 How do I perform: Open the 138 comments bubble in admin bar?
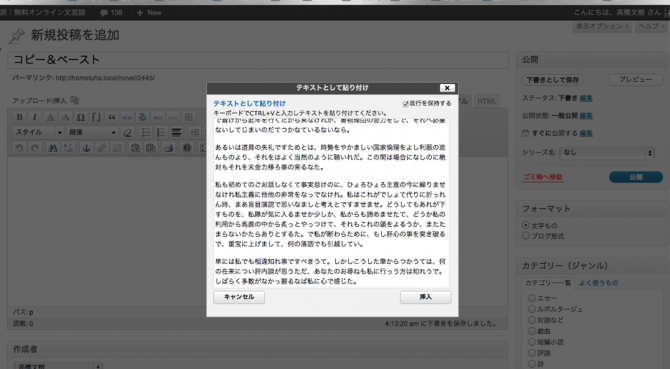tap(111, 12)
